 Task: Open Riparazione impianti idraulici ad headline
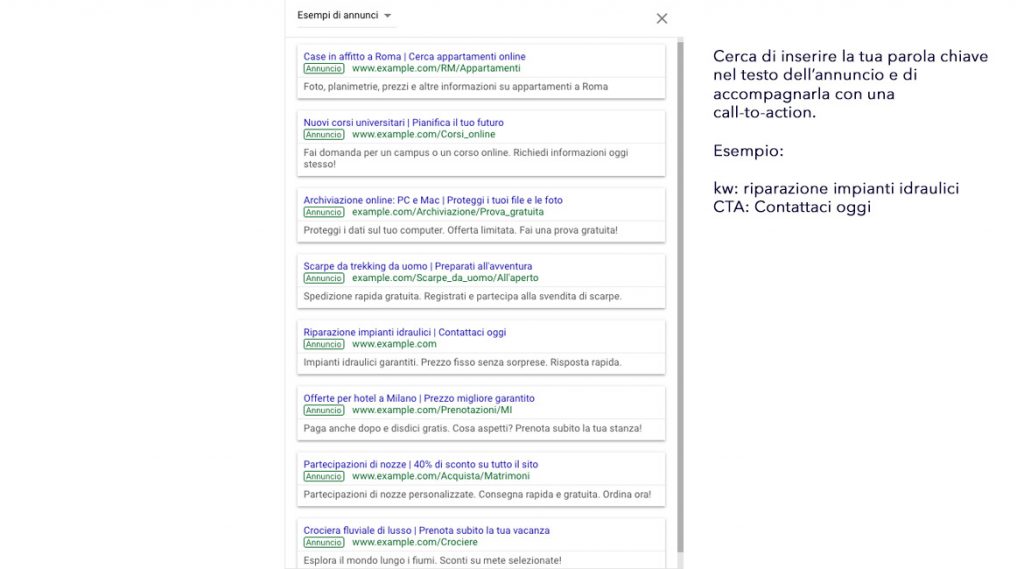(x=404, y=333)
